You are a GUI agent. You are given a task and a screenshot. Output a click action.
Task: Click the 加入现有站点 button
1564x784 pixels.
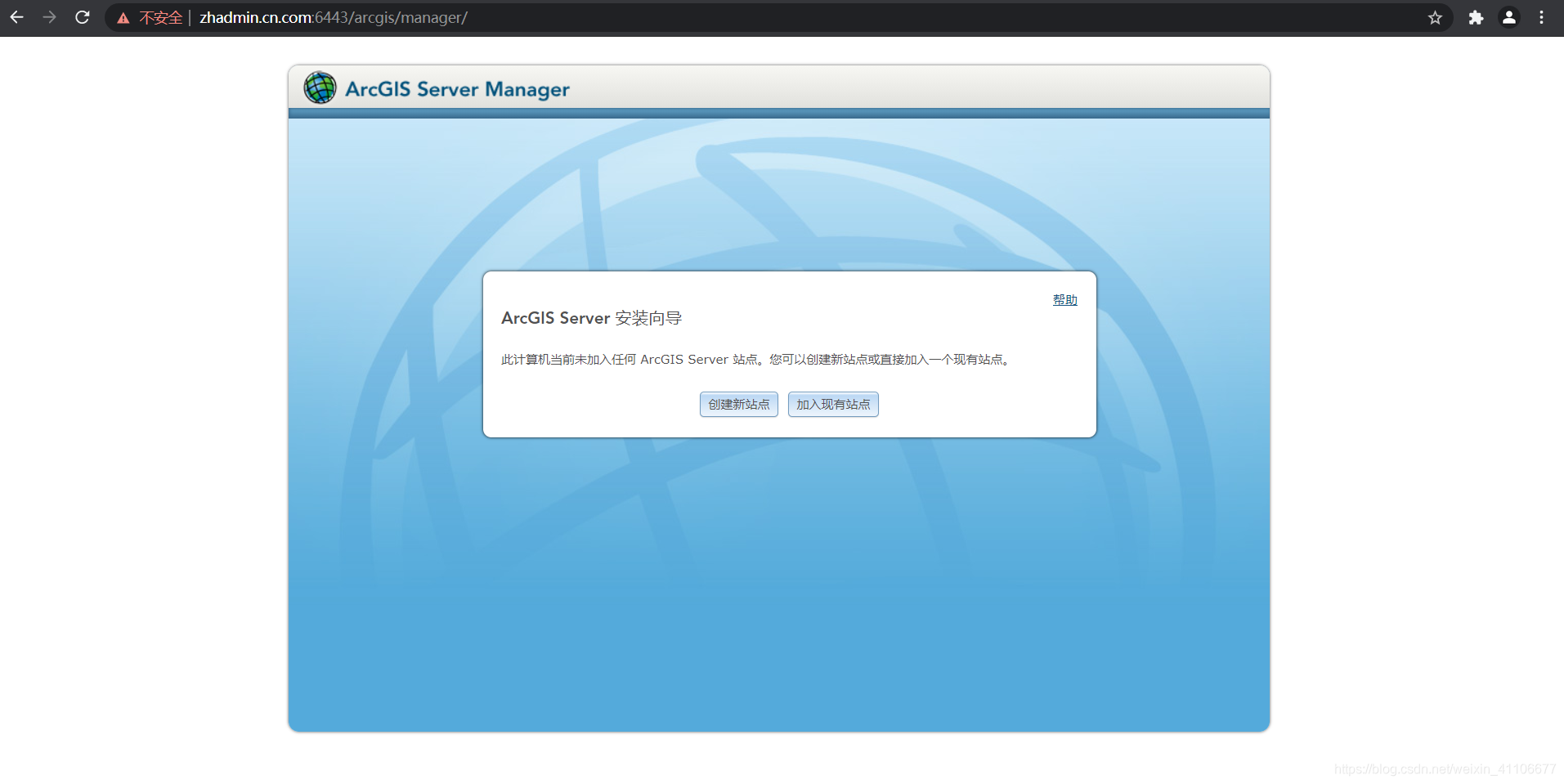(833, 405)
